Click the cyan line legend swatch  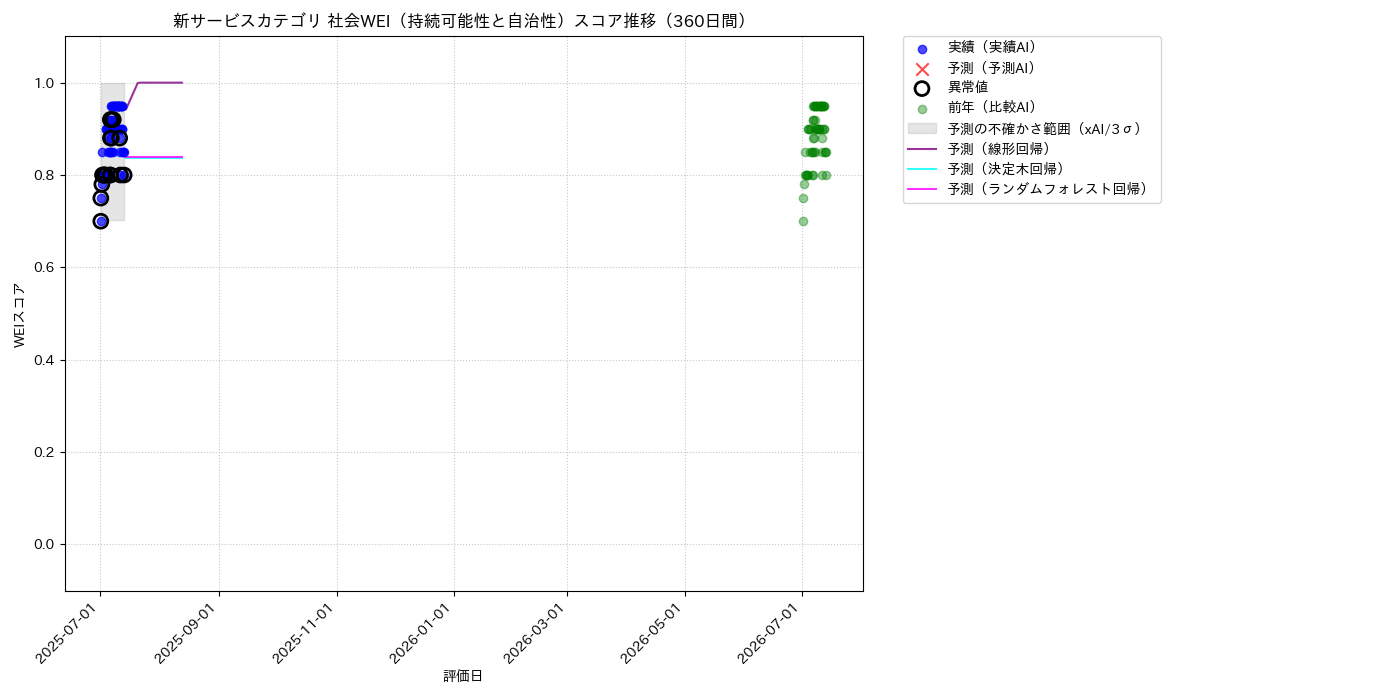pyautogui.click(x=922, y=168)
